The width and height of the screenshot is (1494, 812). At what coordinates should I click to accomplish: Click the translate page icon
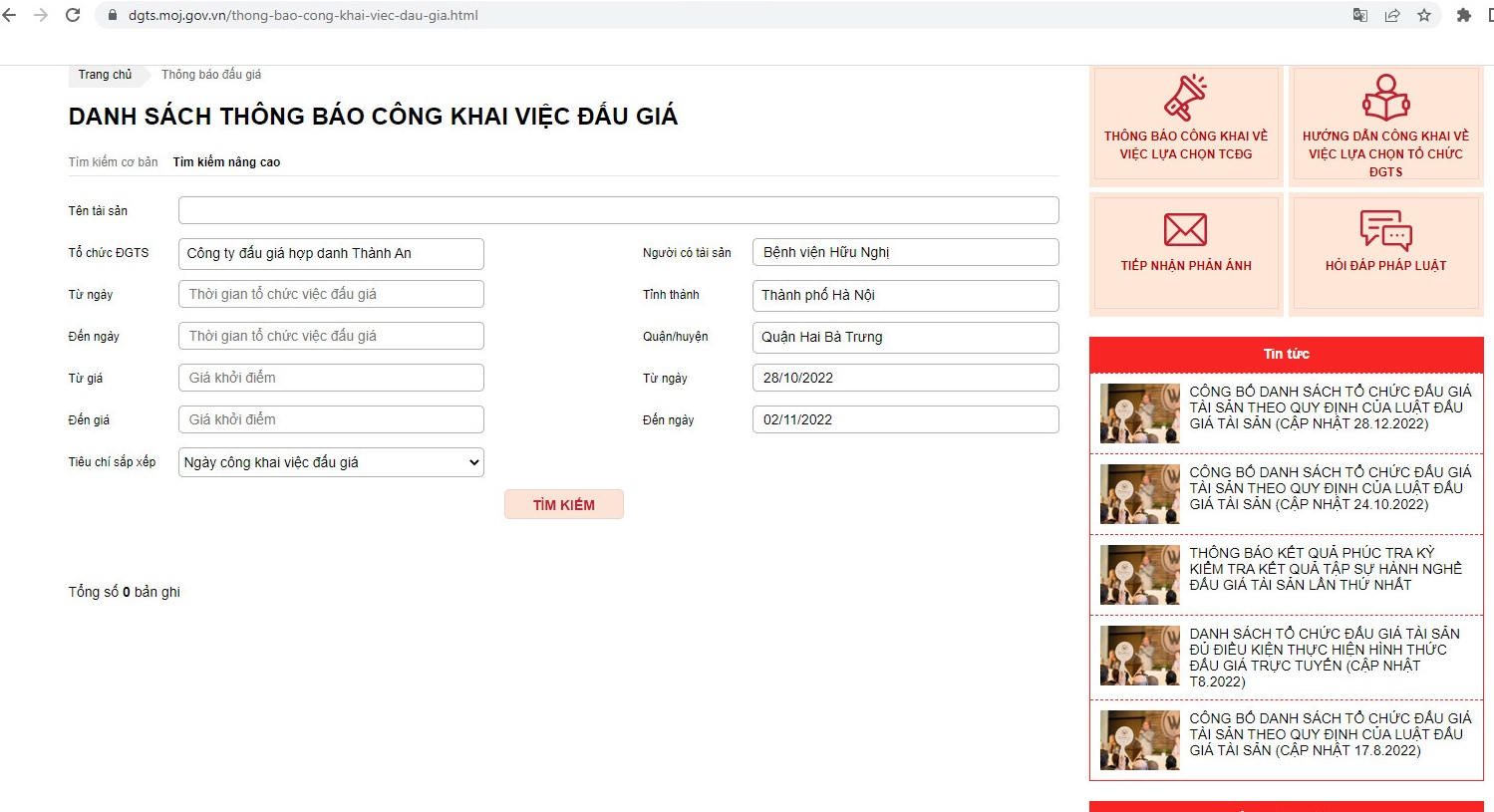pos(1360,15)
